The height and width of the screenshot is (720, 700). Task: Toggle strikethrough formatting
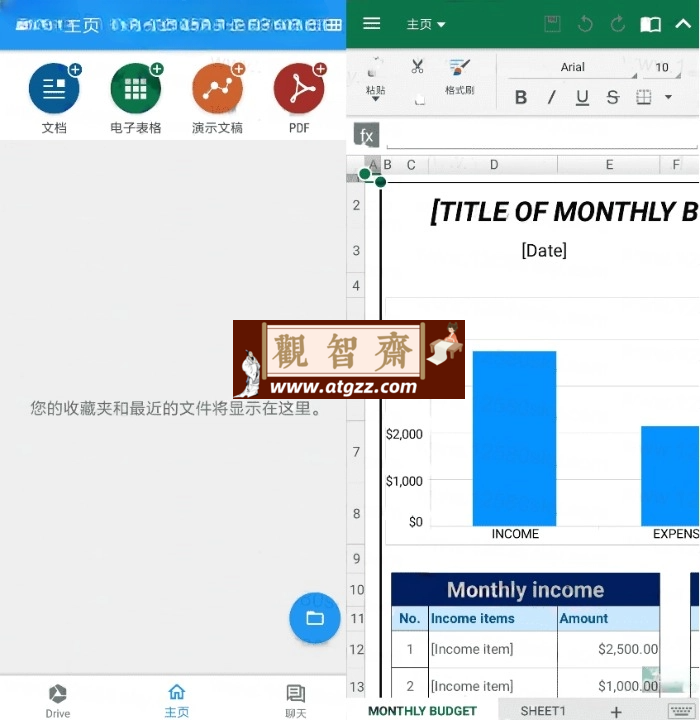613,97
